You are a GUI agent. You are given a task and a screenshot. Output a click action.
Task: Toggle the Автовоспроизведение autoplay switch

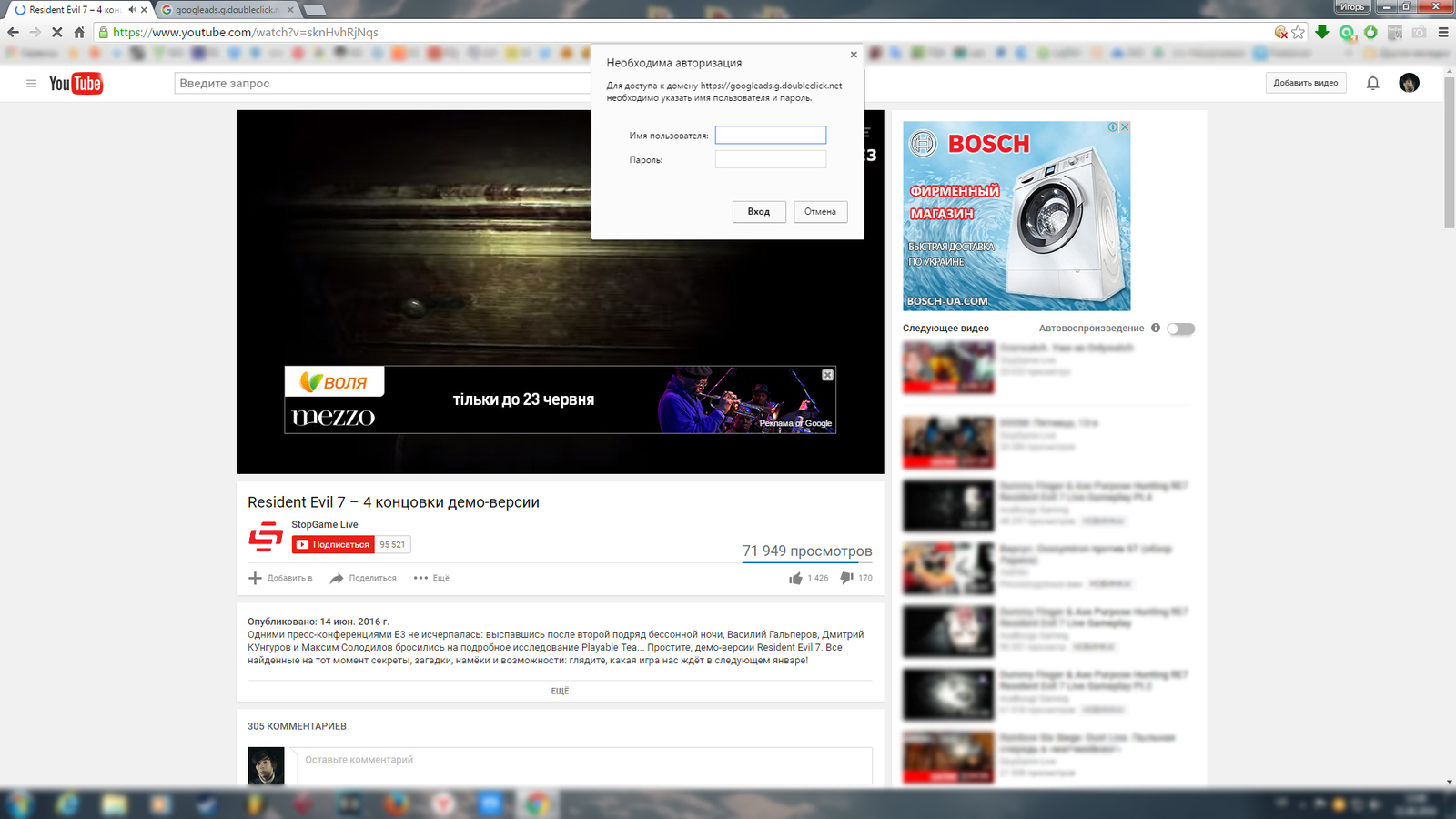1181,329
